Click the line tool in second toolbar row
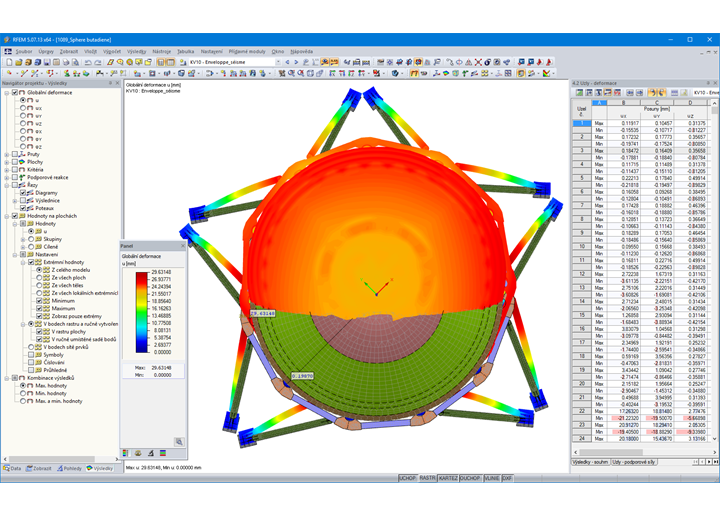This screenshot has height=517, width=720. pos(23,73)
